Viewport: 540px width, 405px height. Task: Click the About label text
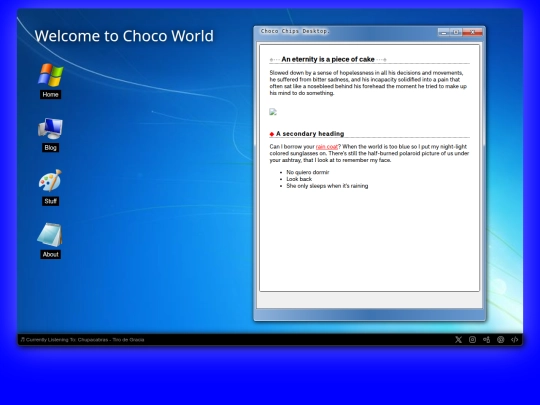click(x=51, y=255)
